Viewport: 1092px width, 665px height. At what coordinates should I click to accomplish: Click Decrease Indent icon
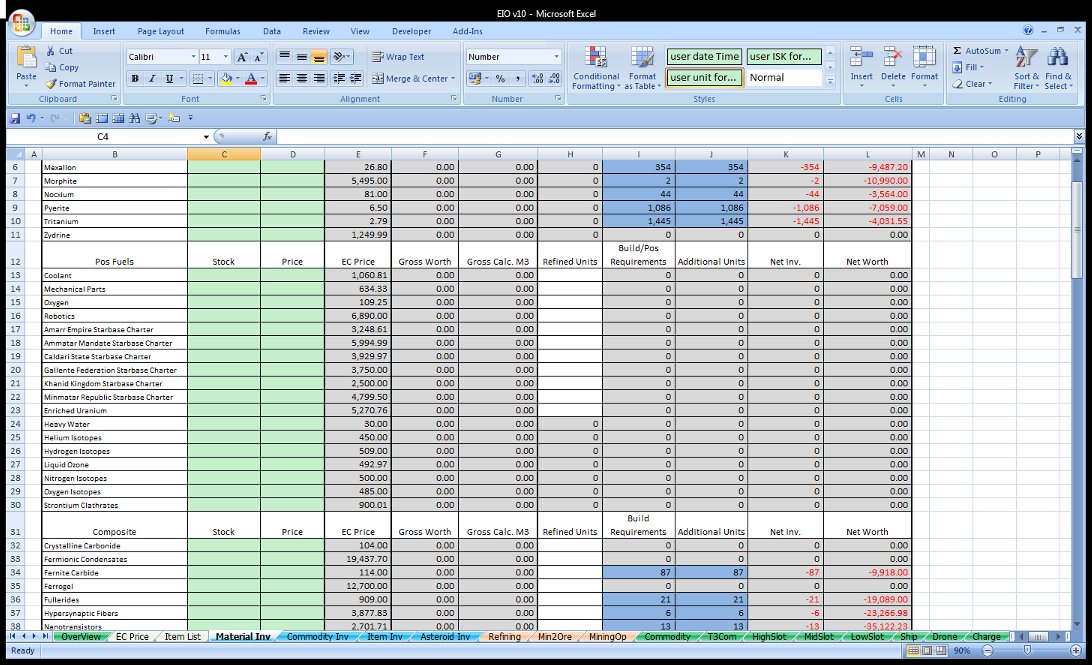coord(339,79)
